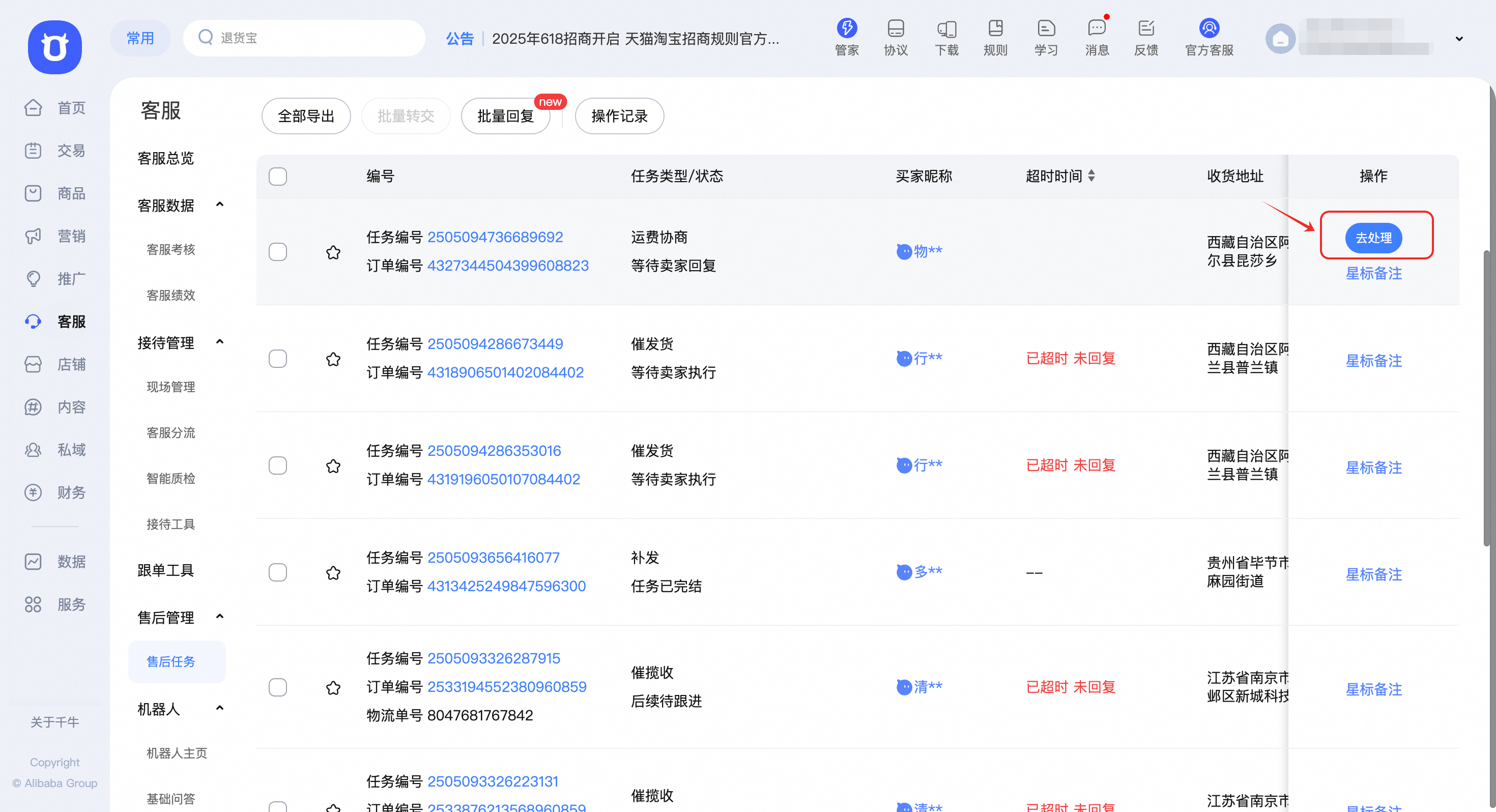The height and width of the screenshot is (812, 1496).
Task: Sort by 超时时间 column
Action: (1091, 176)
